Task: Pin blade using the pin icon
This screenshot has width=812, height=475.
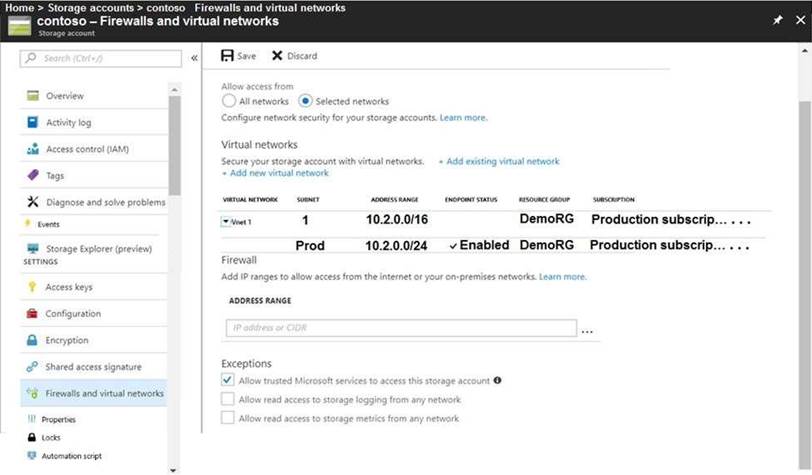Action: coord(778,20)
